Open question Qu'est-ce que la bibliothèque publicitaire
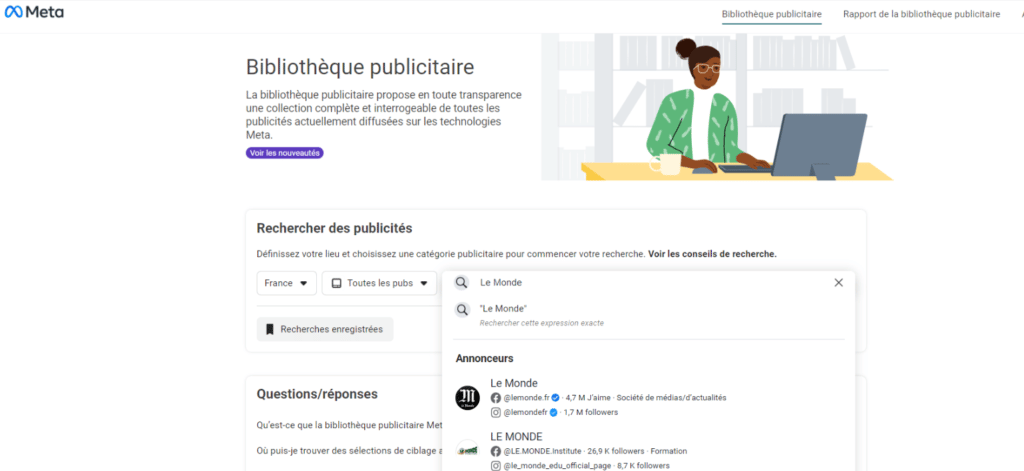This screenshot has width=1024, height=471. [349, 425]
